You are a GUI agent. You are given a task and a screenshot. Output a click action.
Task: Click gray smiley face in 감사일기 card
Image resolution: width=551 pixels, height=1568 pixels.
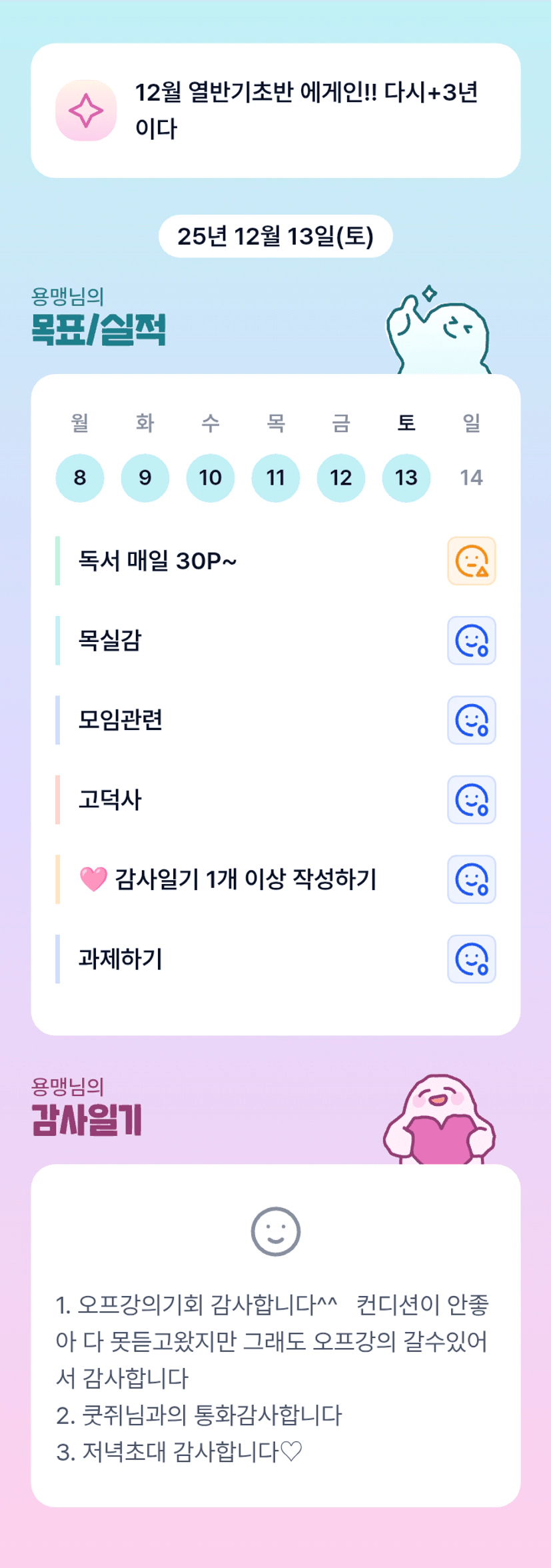click(275, 1231)
